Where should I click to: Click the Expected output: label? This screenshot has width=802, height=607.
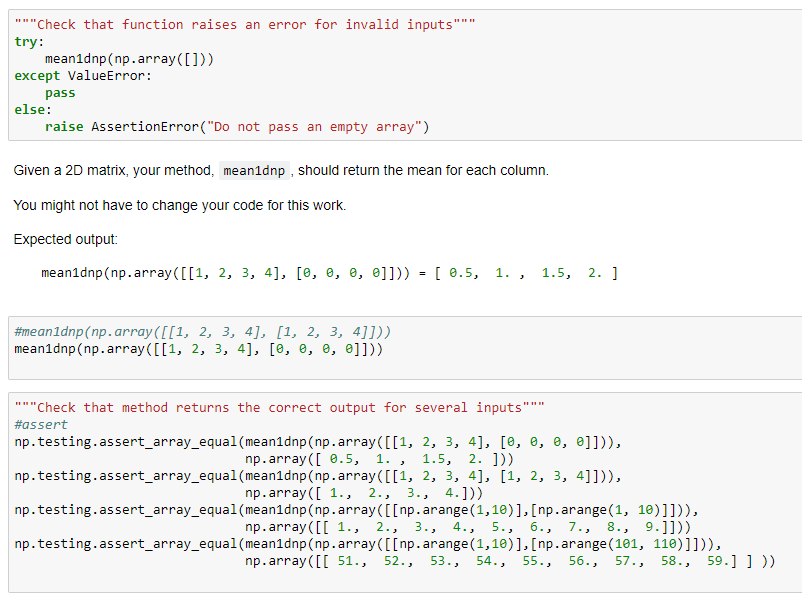pos(55,239)
